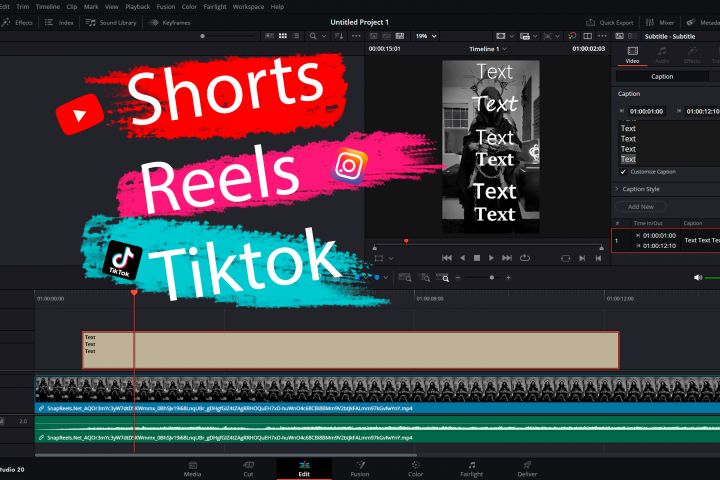Open the media pool three-dot options menu

356,36
